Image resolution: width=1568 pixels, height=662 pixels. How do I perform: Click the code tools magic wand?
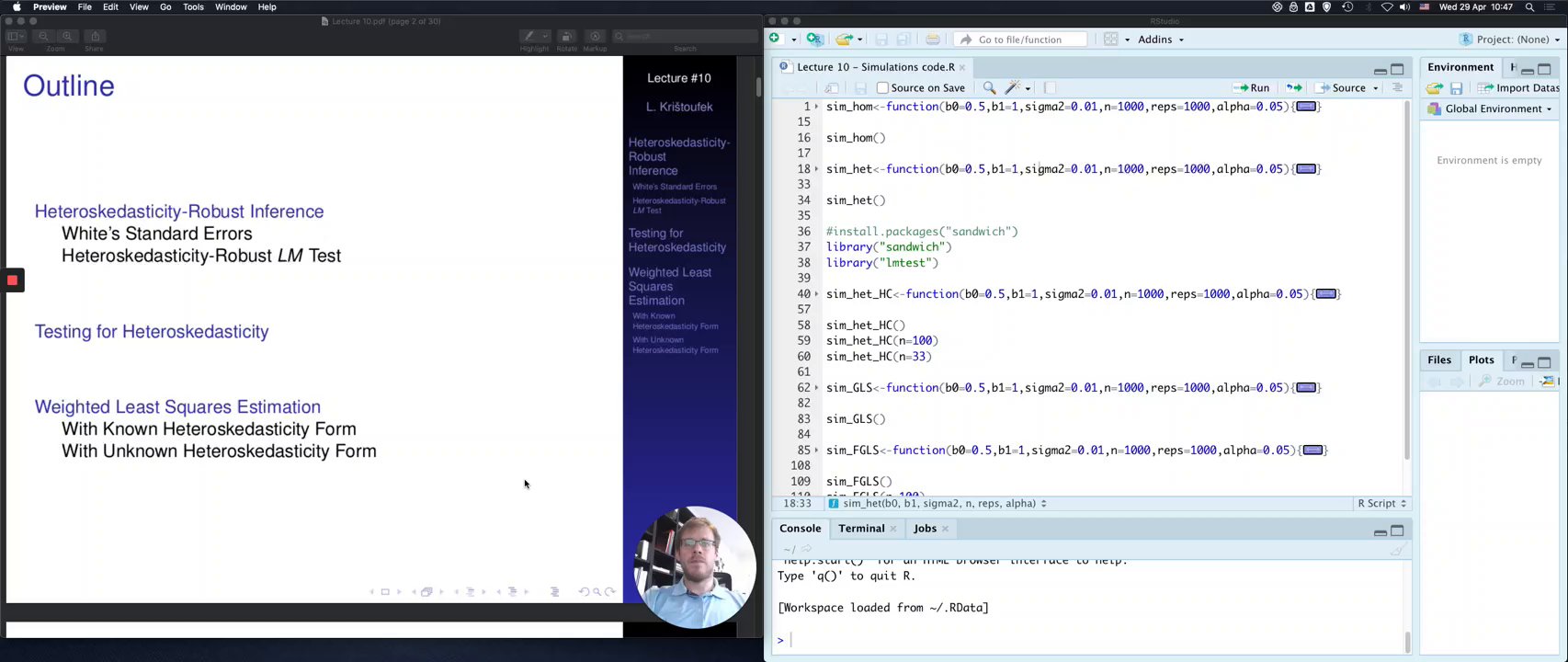tap(1013, 87)
